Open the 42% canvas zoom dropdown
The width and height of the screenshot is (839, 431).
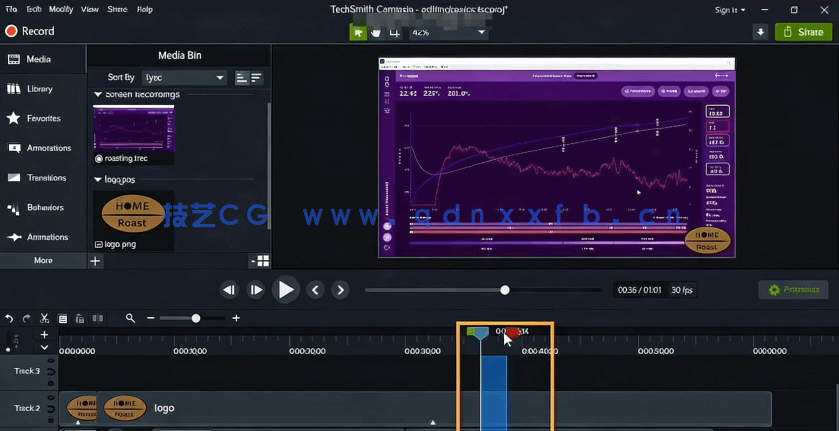point(448,33)
